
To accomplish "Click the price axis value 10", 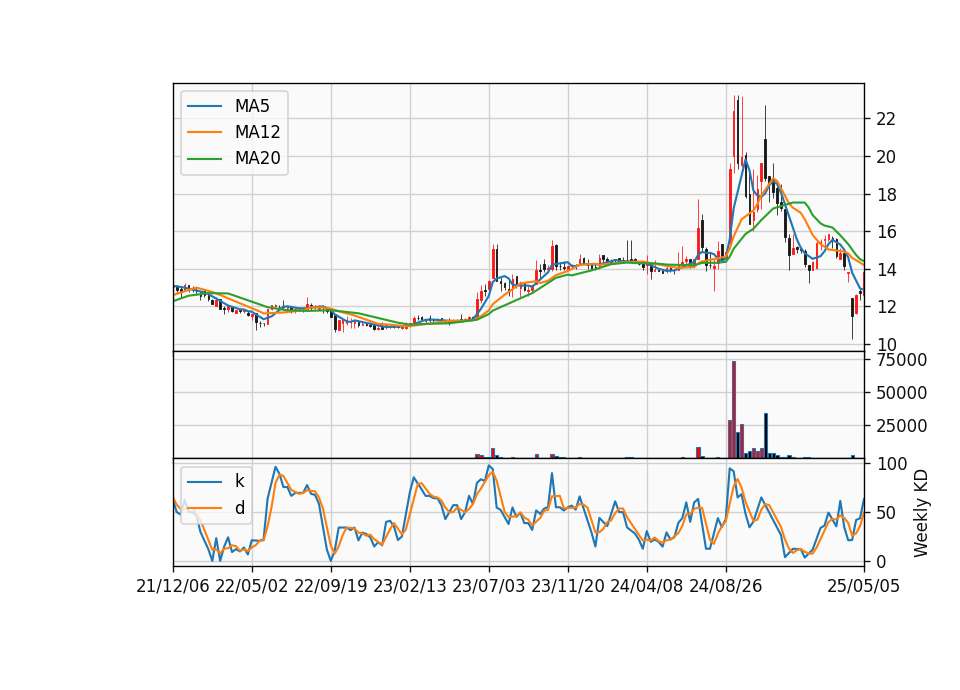I will [886, 345].
